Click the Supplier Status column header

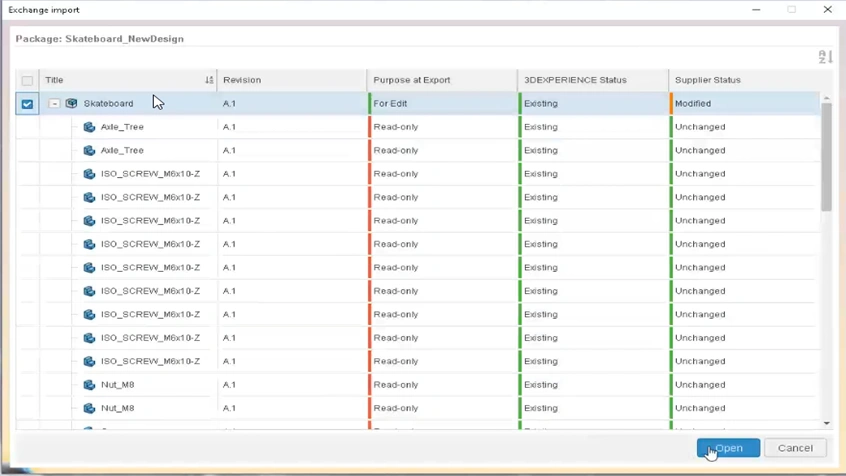(745, 80)
